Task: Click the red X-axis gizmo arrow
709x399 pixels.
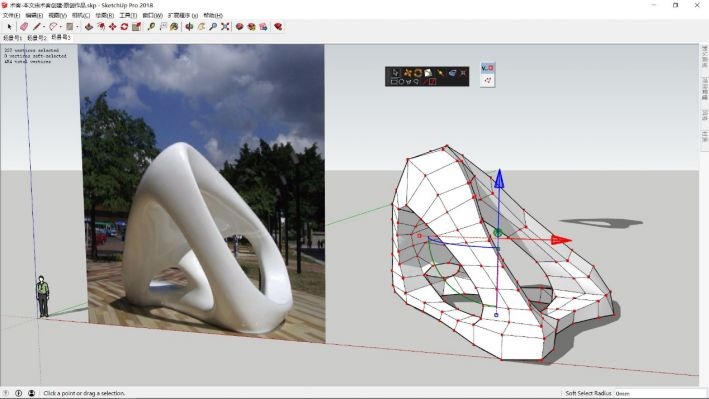Action: point(561,240)
